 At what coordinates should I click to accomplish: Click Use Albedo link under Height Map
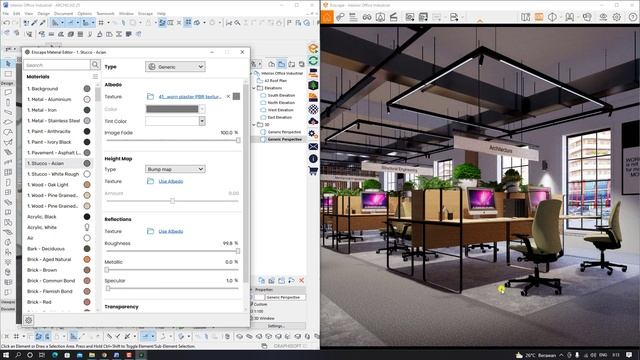click(171, 181)
